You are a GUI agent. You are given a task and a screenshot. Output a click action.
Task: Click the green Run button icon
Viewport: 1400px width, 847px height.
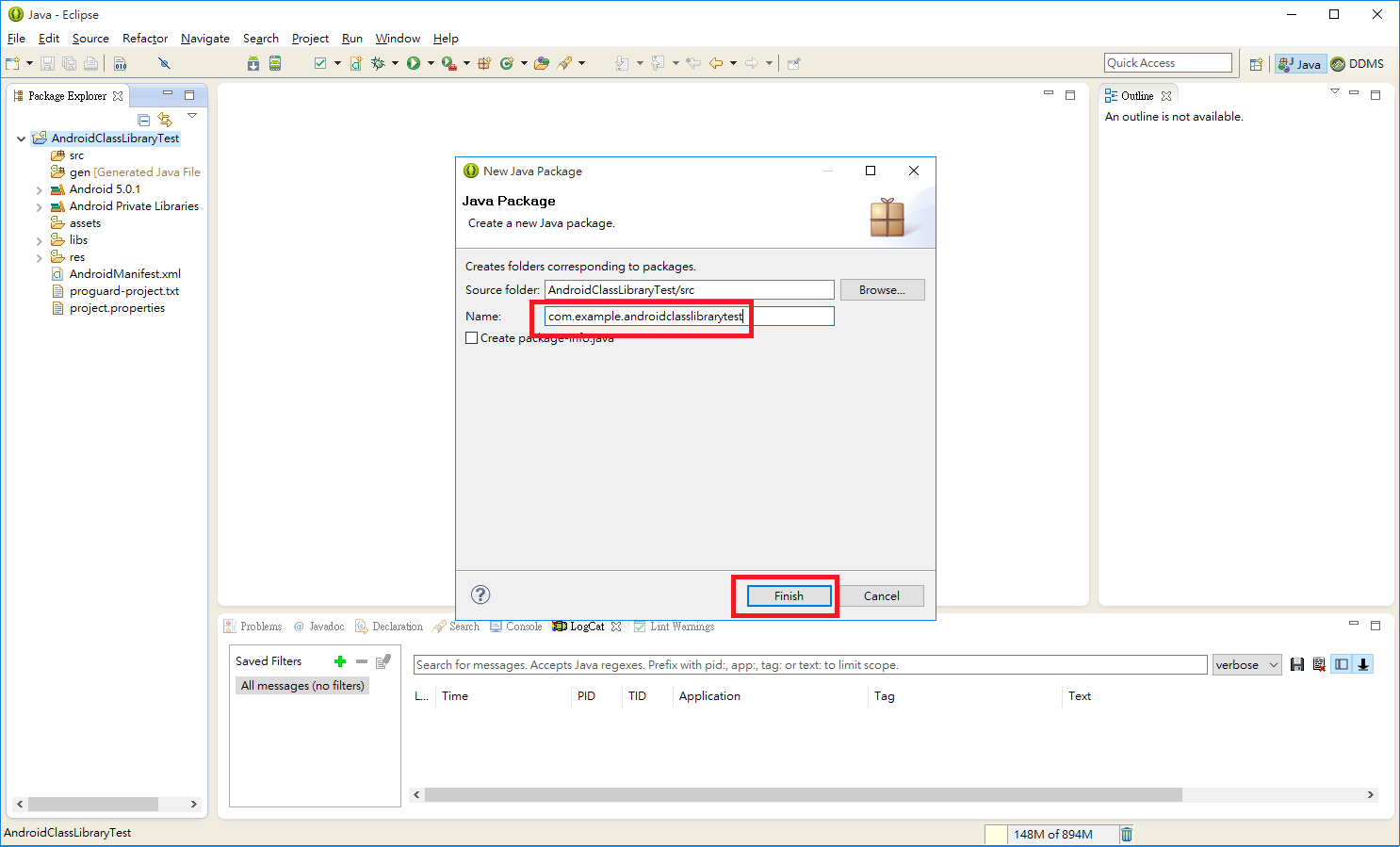click(x=413, y=63)
